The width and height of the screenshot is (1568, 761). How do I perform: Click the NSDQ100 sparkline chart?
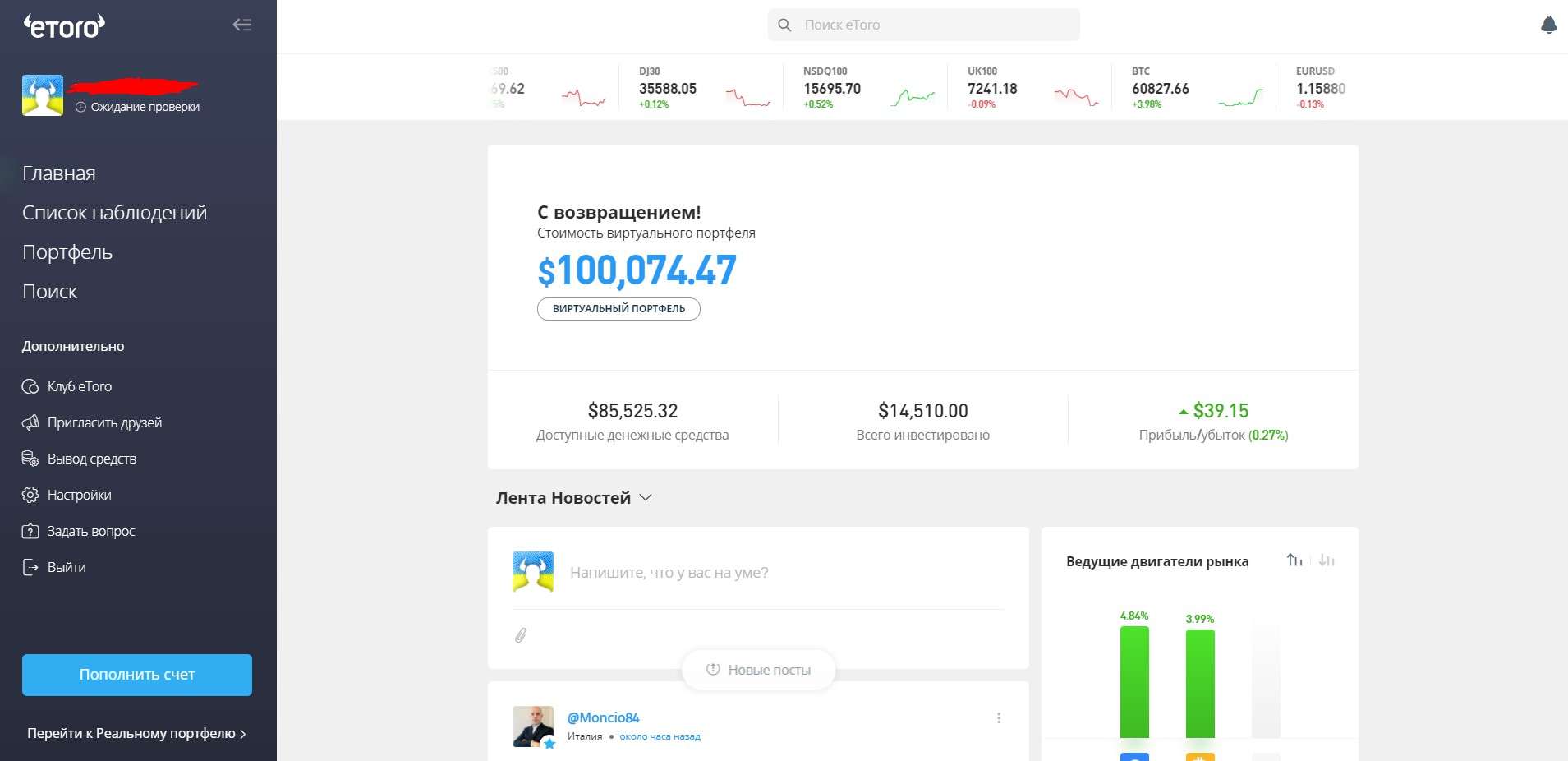(x=913, y=98)
